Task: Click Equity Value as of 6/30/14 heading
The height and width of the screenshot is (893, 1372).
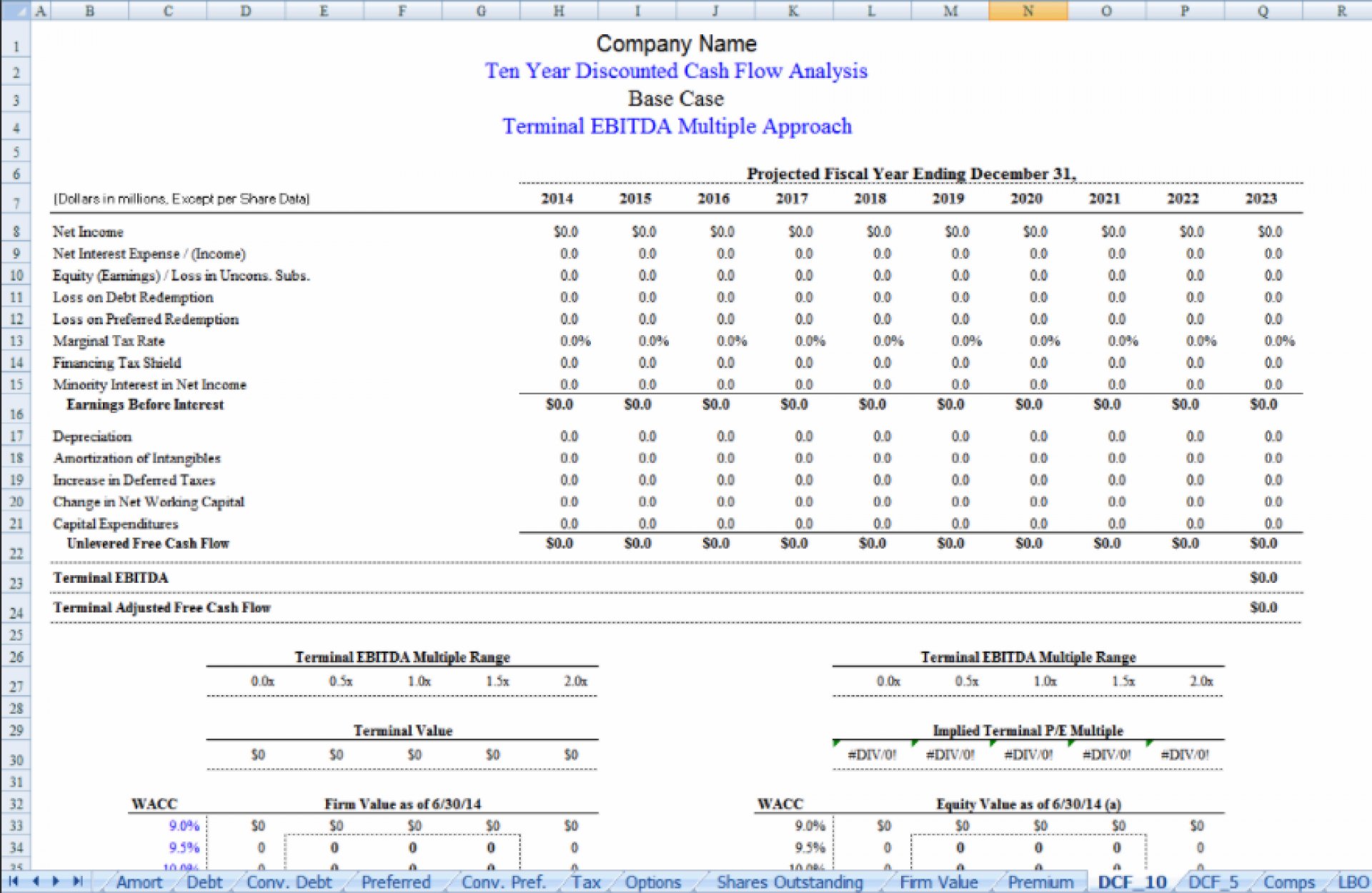Action: tap(1028, 804)
